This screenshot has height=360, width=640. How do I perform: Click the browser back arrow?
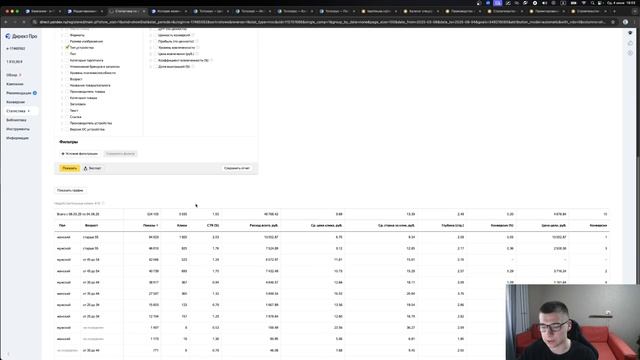[x=6, y=22]
